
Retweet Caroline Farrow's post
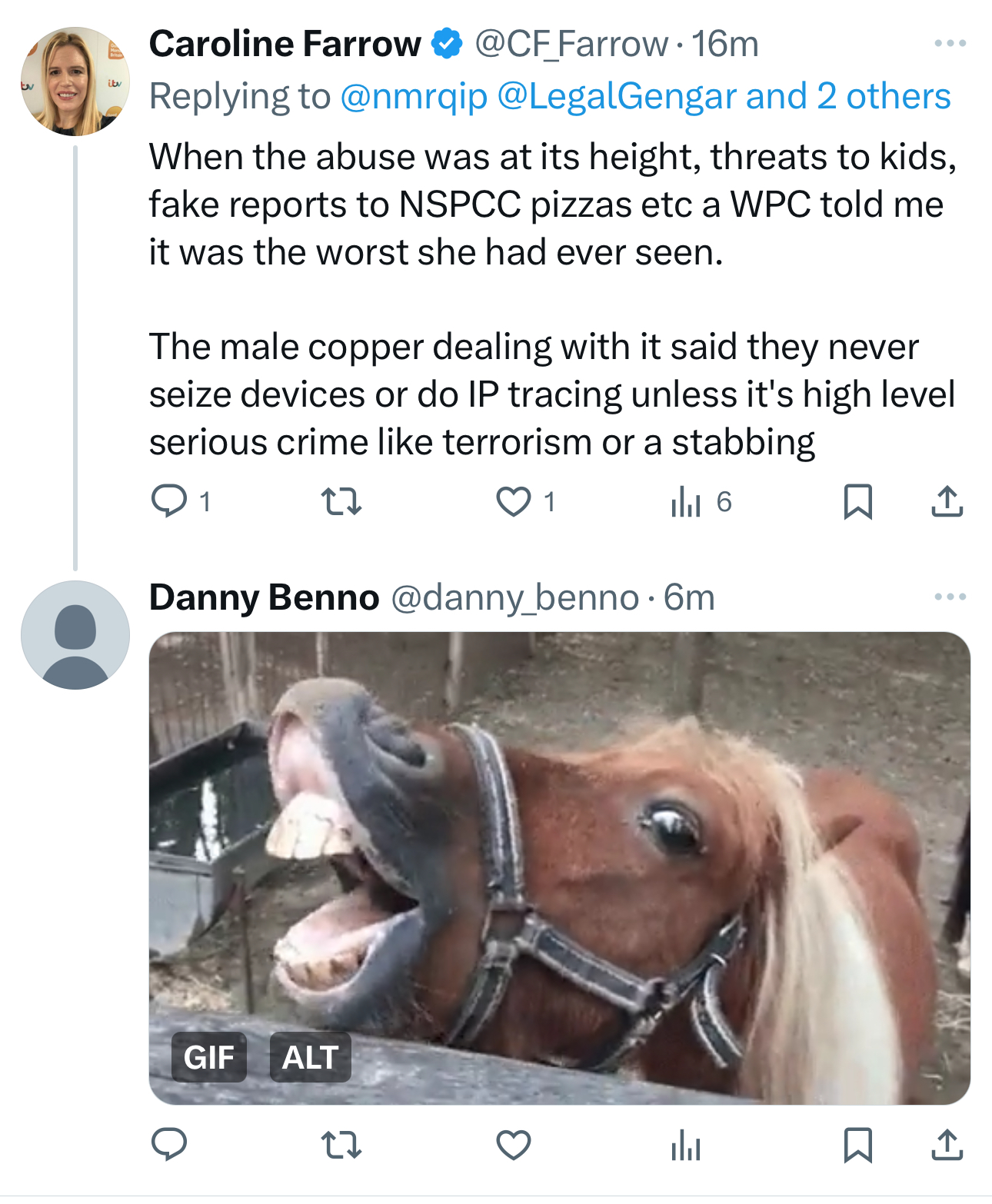(x=341, y=501)
